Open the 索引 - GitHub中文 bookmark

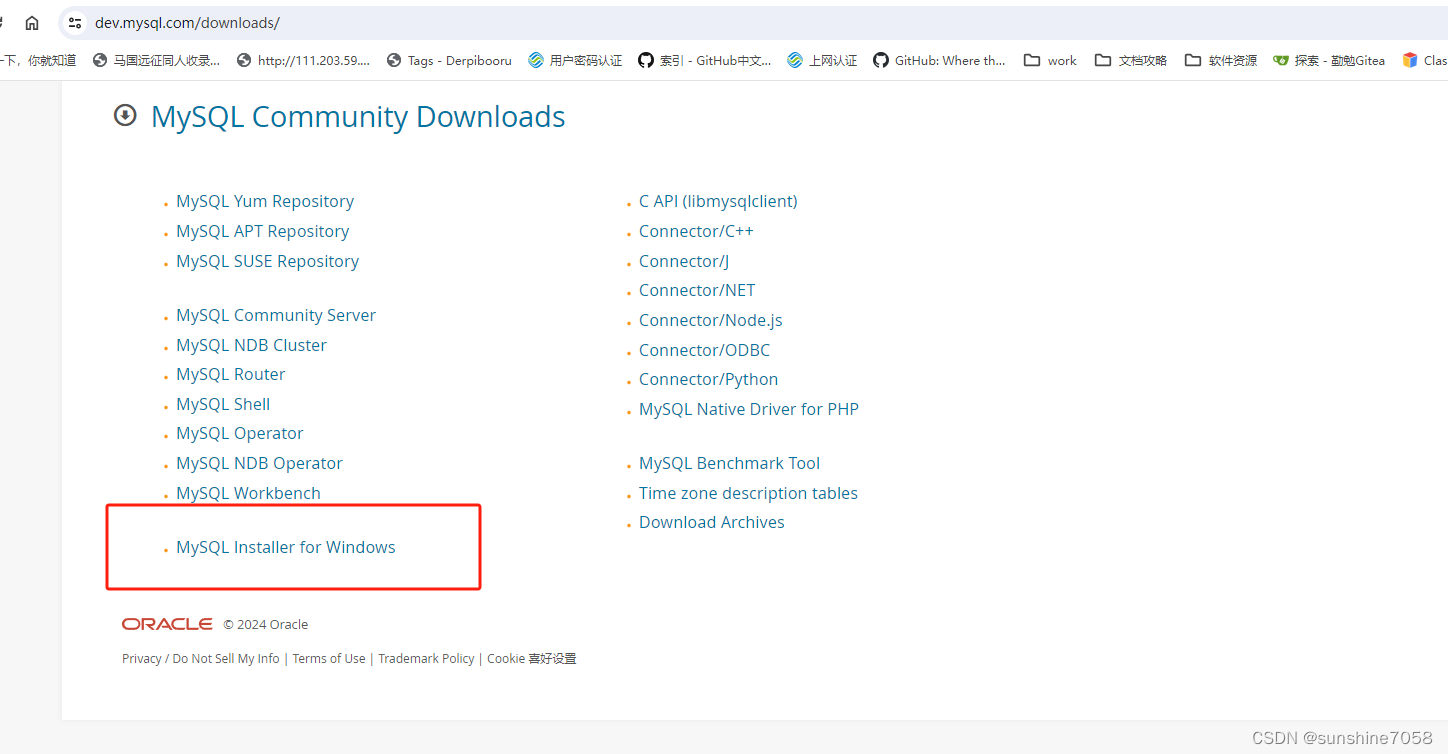[705, 60]
